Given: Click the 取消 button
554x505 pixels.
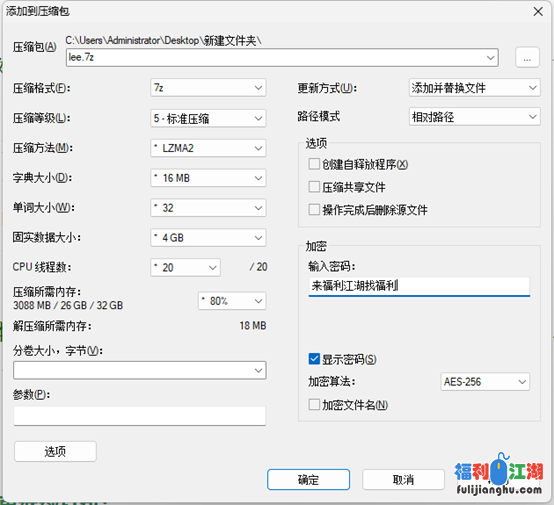Looking at the screenshot, I should point(403,480).
